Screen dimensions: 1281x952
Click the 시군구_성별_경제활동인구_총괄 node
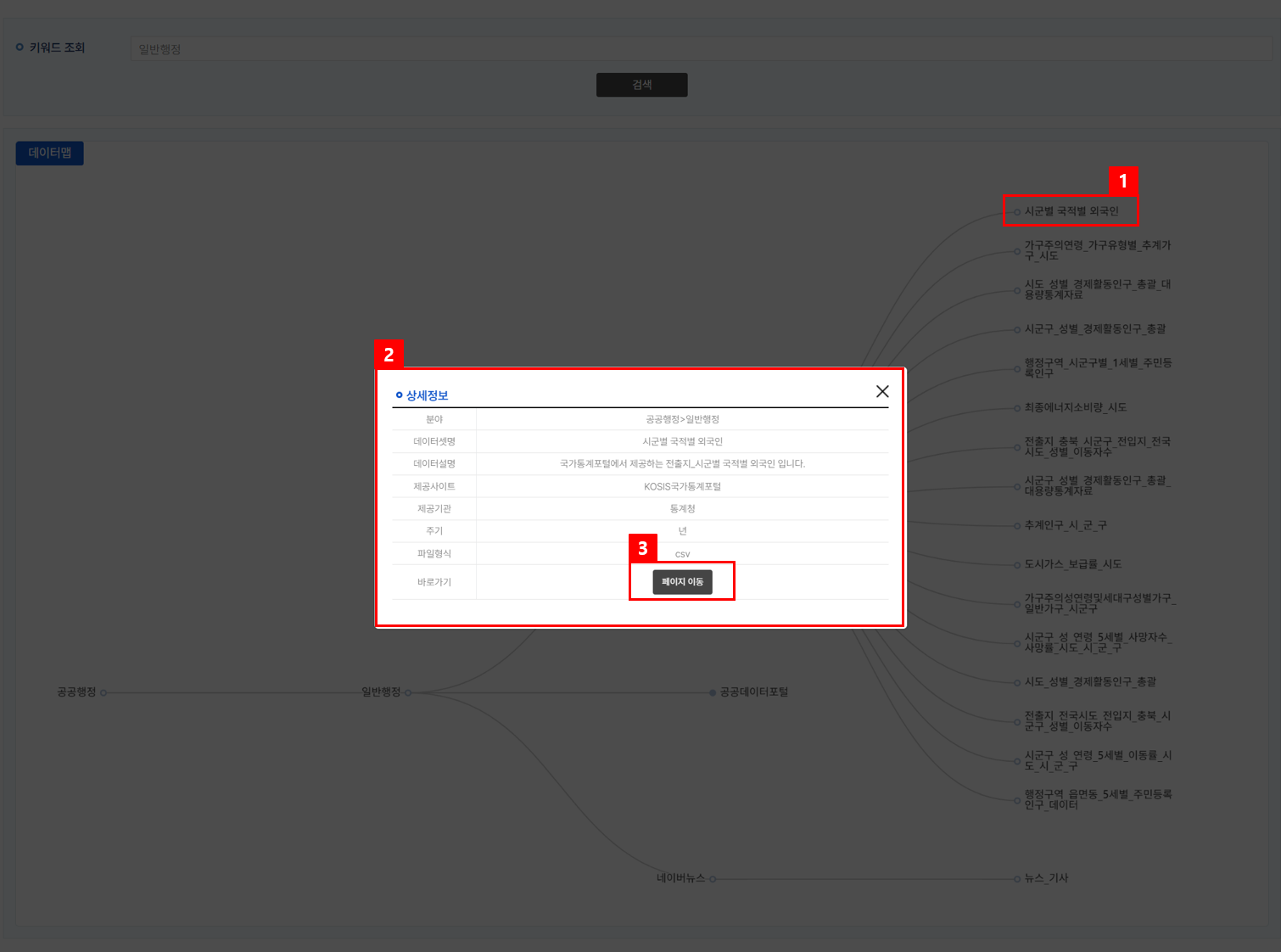(1094, 329)
